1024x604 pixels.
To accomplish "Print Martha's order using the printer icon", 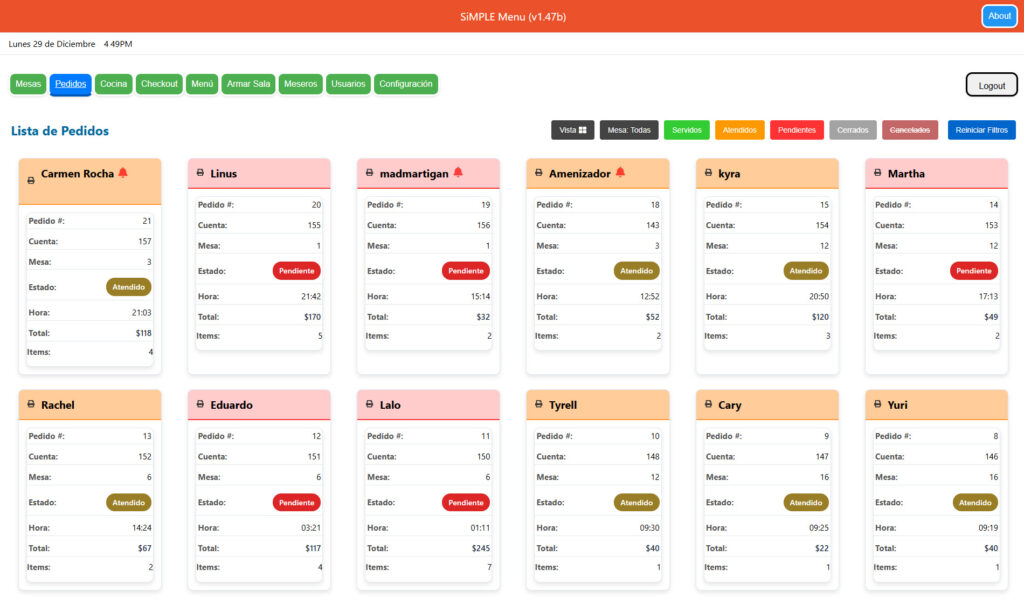I will click(878, 174).
